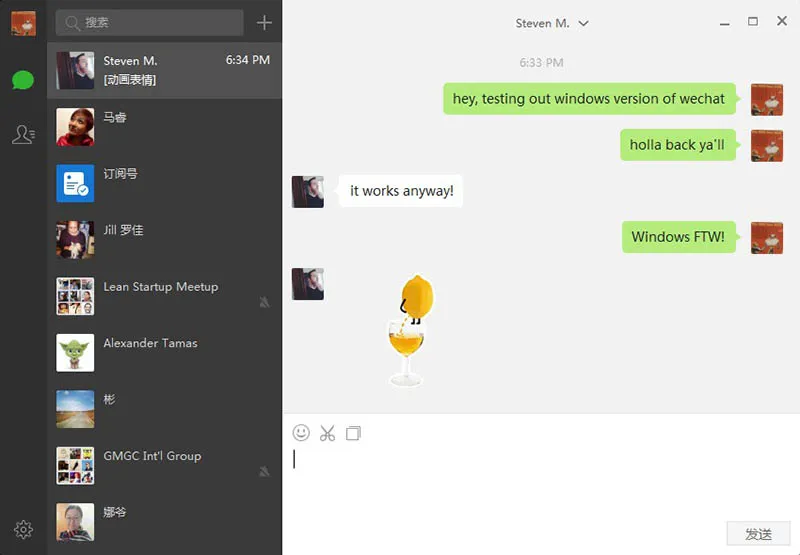Click GMGC Int'l Group avatar collage
The width and height of the screenshot is (800, 555).
75,466
